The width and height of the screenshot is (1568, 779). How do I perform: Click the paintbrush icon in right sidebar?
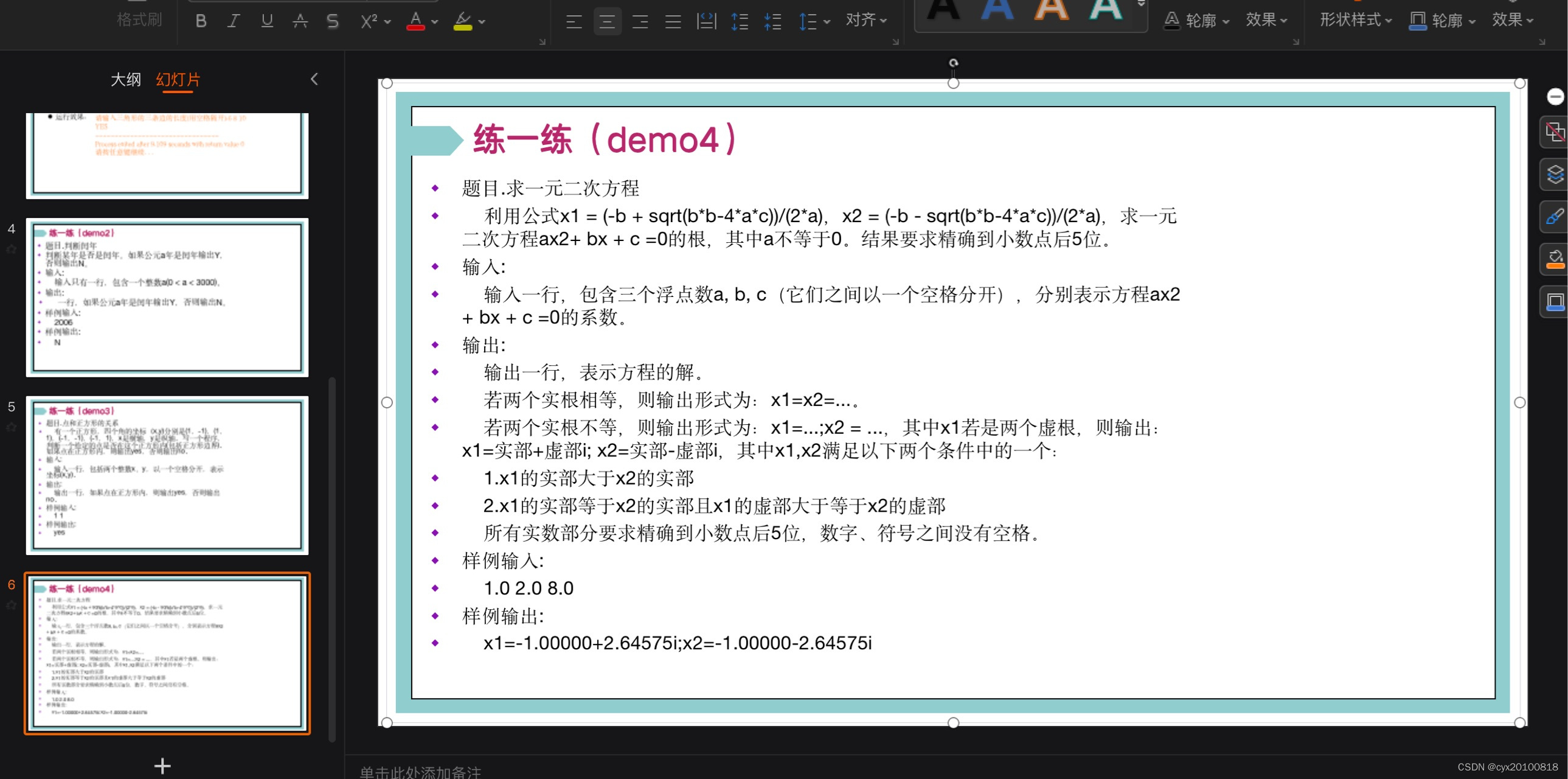coord(1555,217)
